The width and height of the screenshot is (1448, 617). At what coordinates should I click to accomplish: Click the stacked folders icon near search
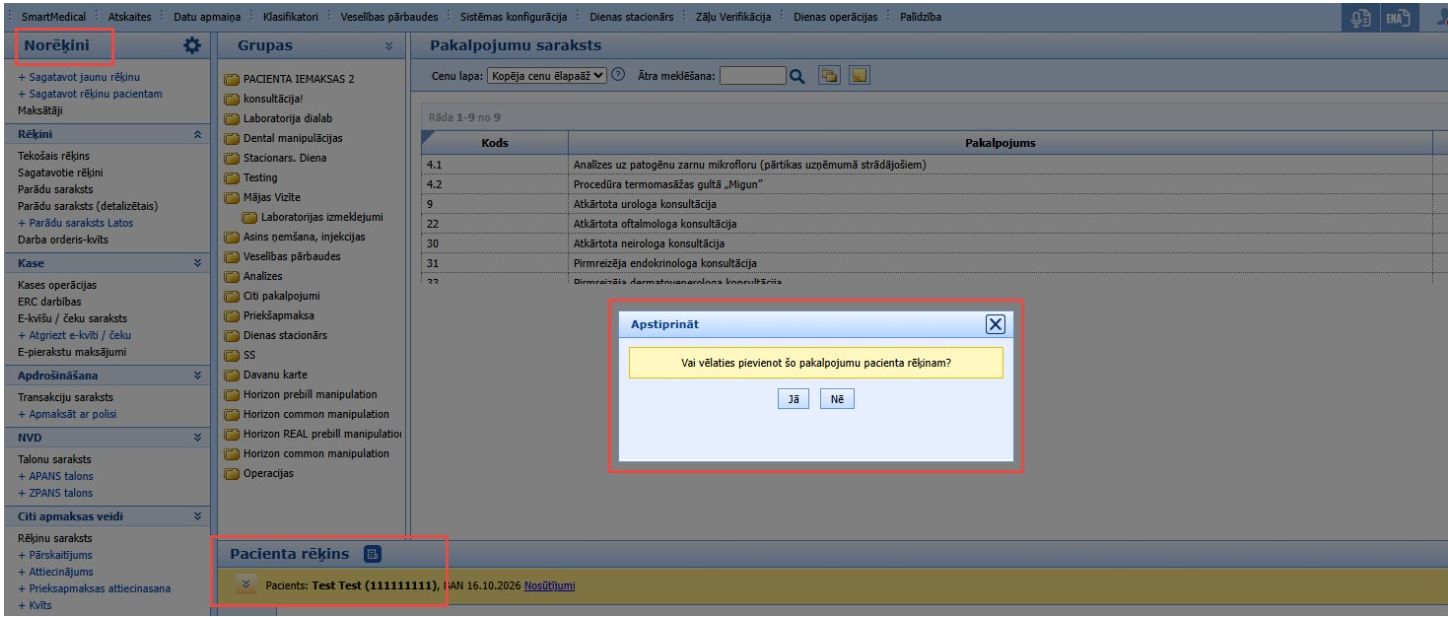coord(829,75)
